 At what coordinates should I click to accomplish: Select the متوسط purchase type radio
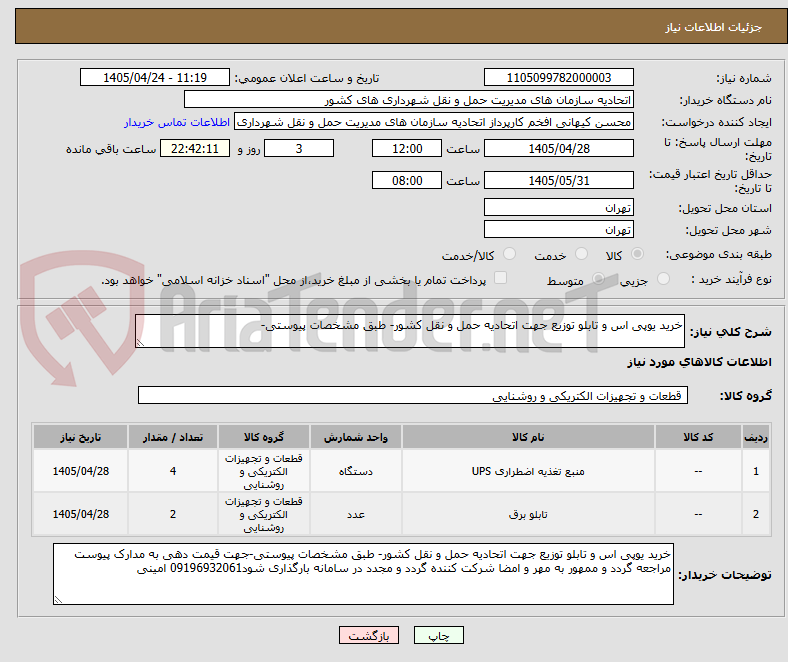598,279
